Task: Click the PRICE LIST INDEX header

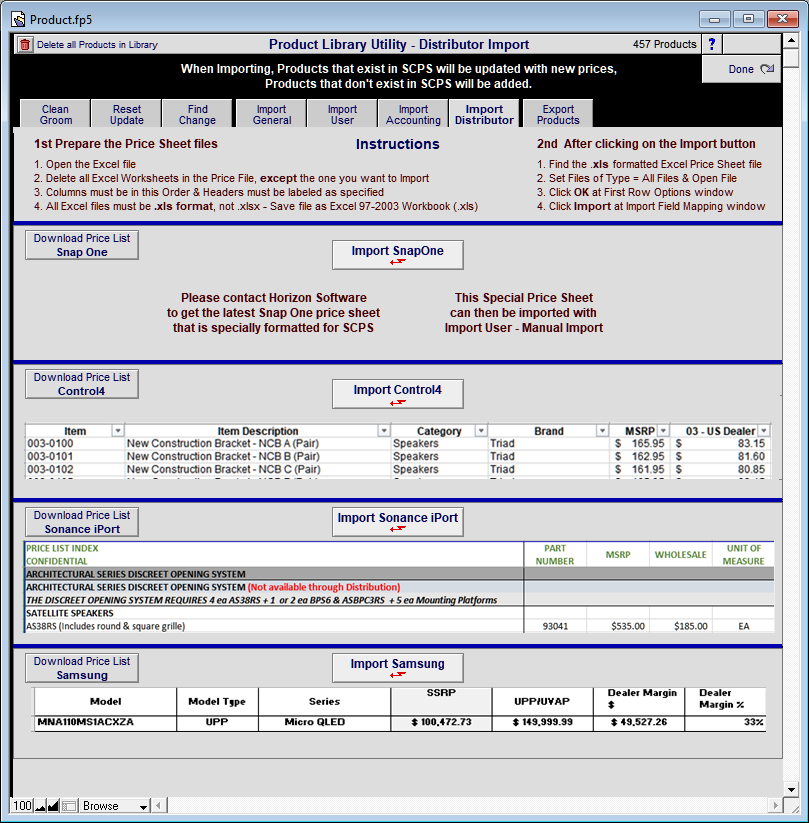Action: (x=62, y=548)
